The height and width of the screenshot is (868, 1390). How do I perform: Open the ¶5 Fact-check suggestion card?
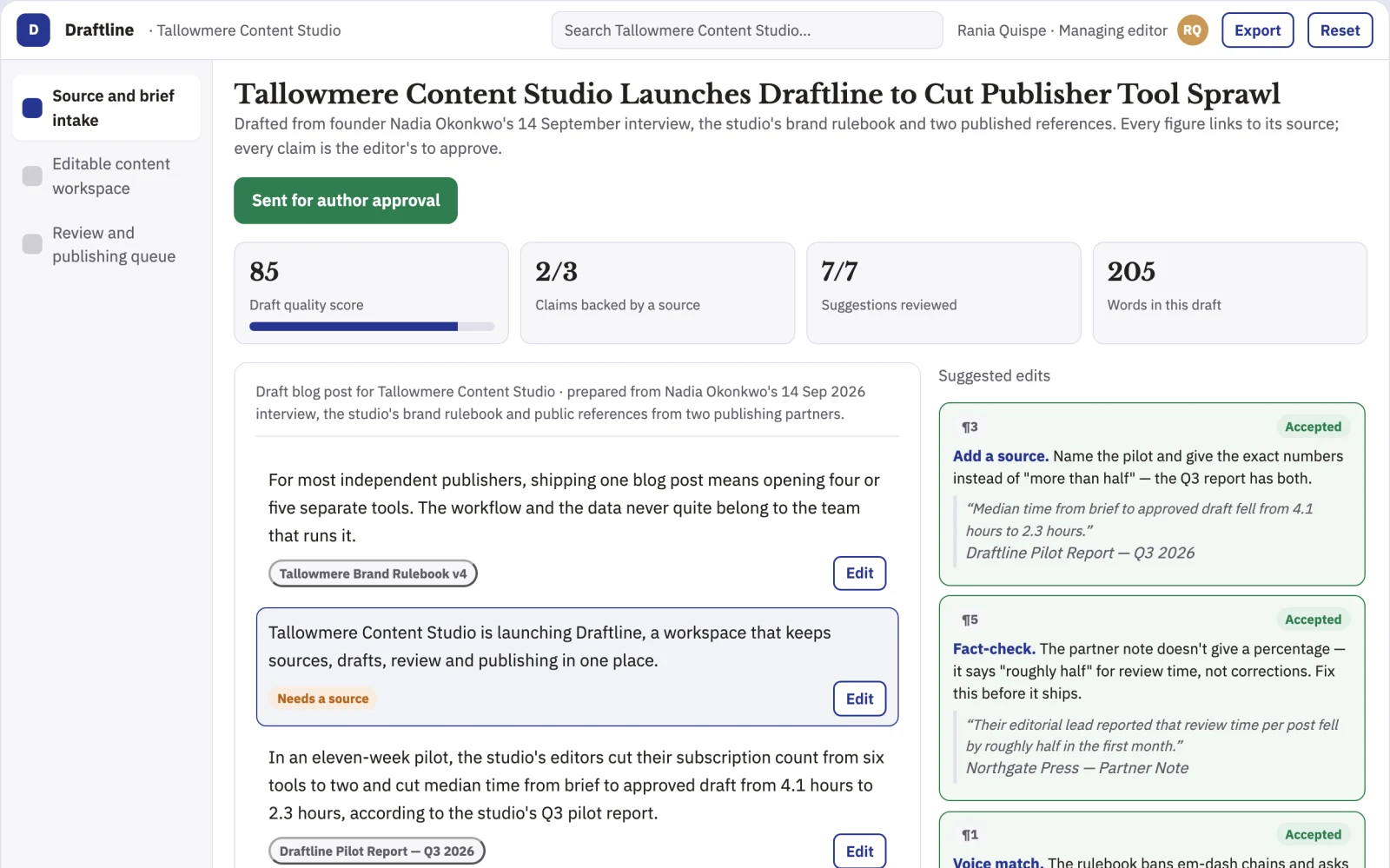1151,698
